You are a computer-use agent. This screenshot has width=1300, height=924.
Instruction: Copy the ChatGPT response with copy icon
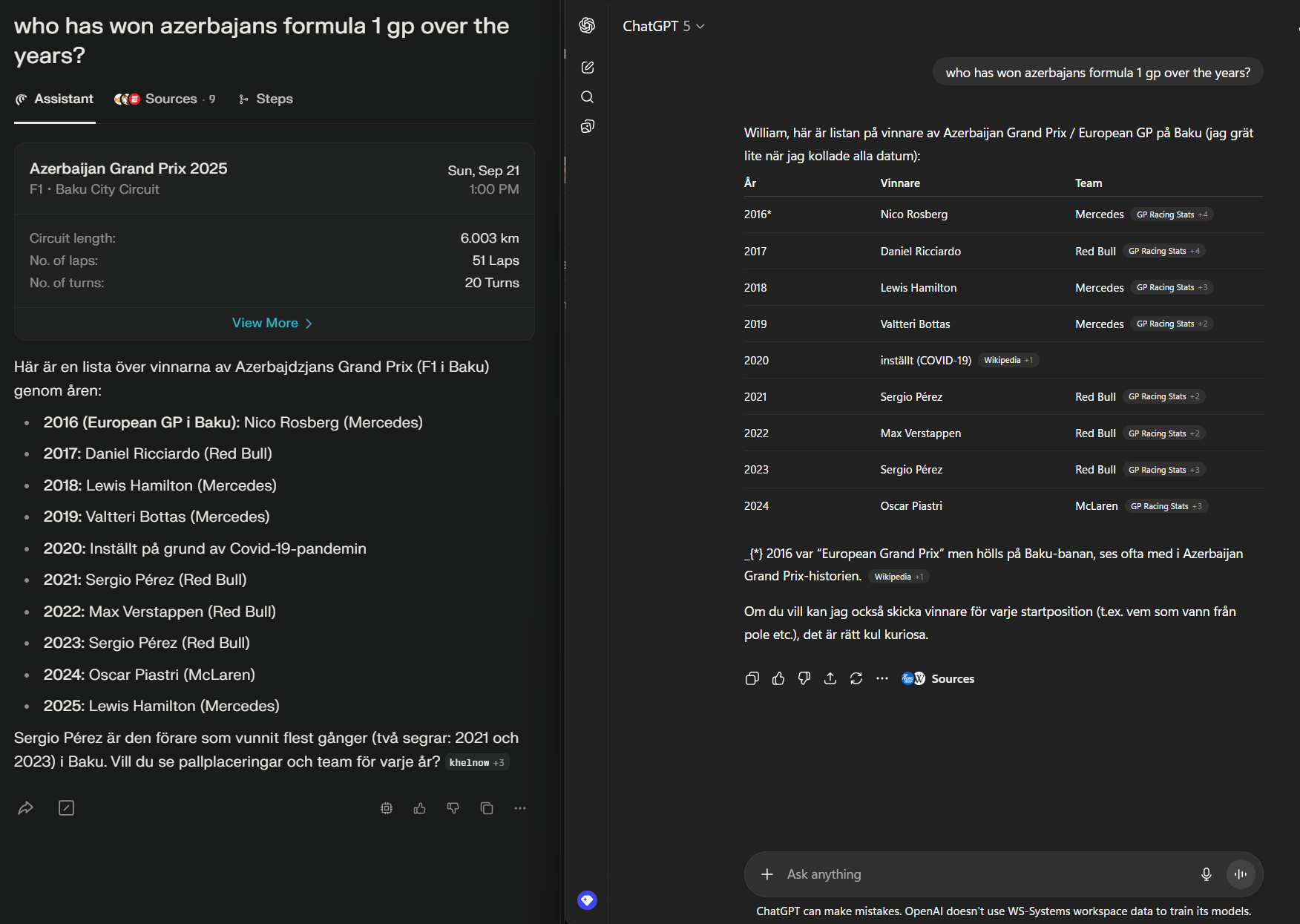point(752,678)
